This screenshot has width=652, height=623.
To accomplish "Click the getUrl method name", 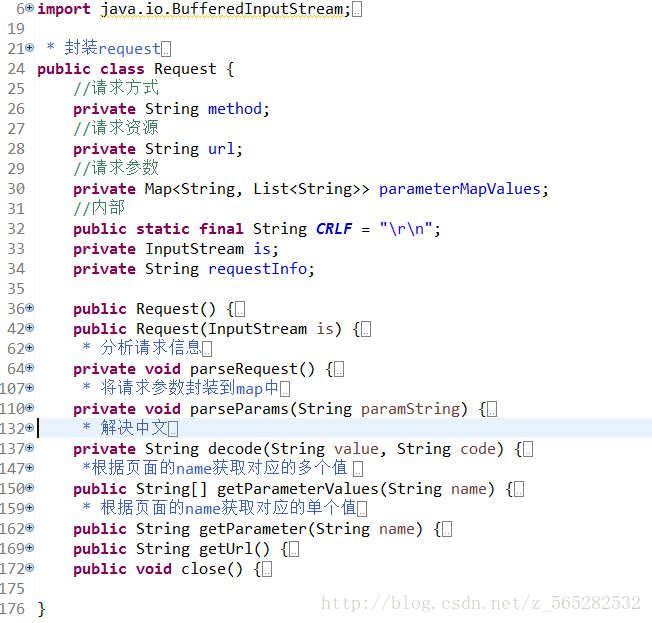I will pyautogui.click(x=226, y=549).
